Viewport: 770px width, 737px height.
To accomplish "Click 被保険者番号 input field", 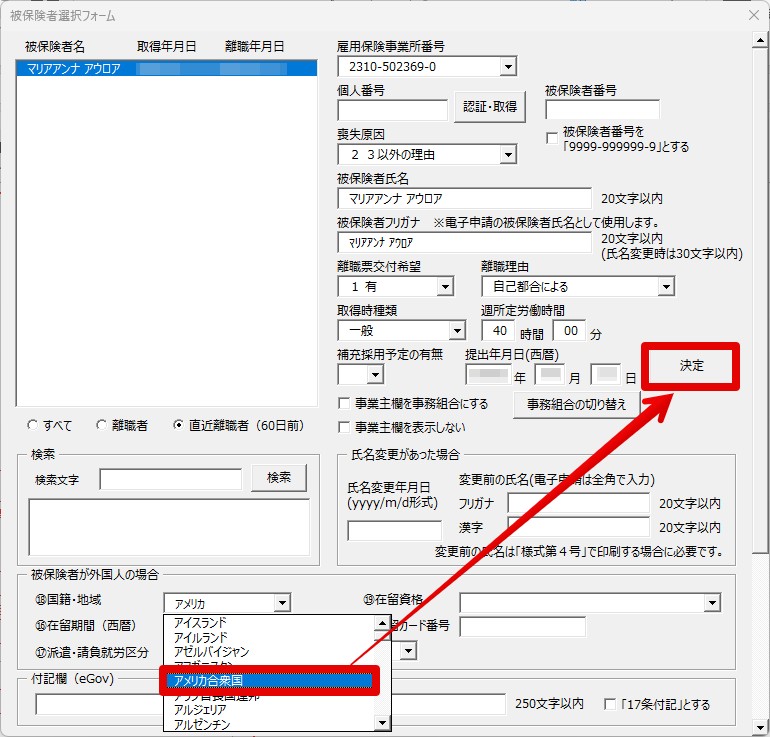I will (x=602, y=109).
